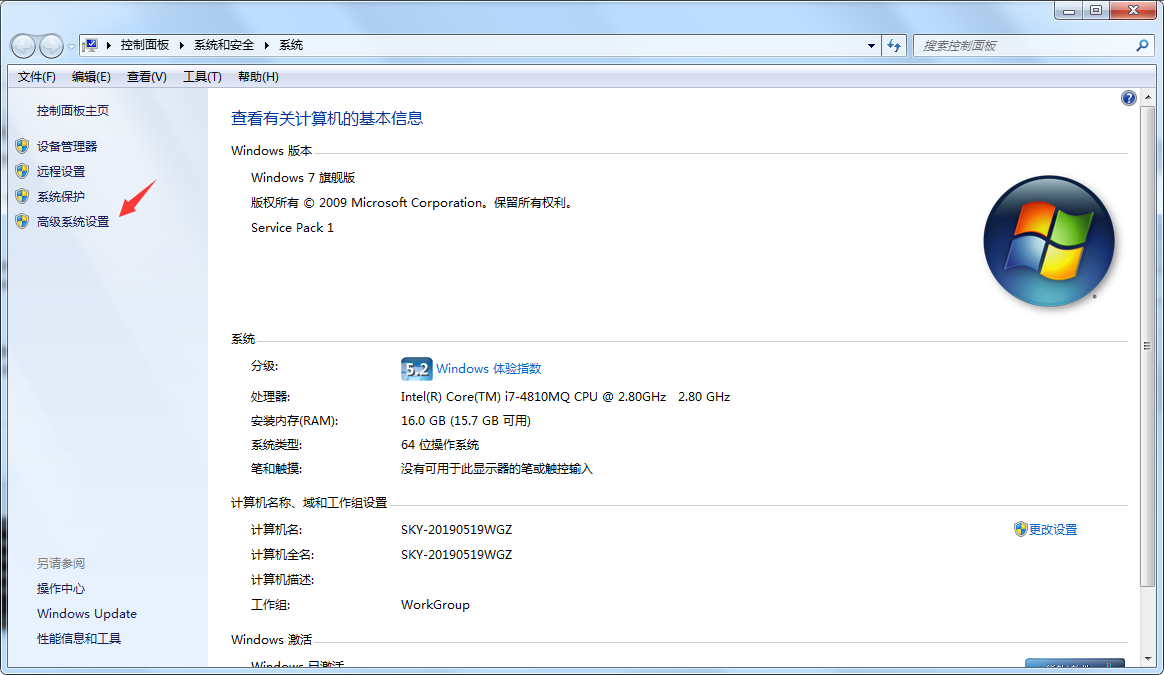Select 控制面板 breadcrumb in address bar
Viewport: 1164px width, 675px height.
click(x=145, y=45)
